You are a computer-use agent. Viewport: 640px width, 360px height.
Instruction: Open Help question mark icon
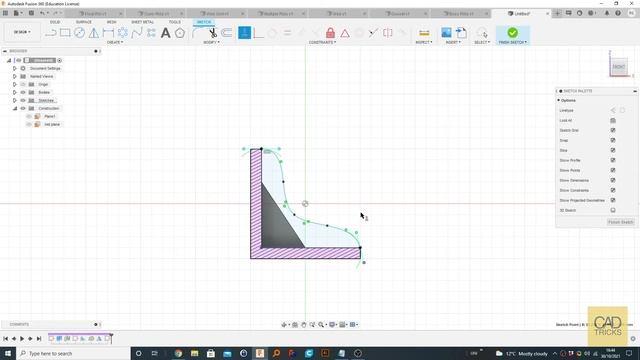click(618, 13)
